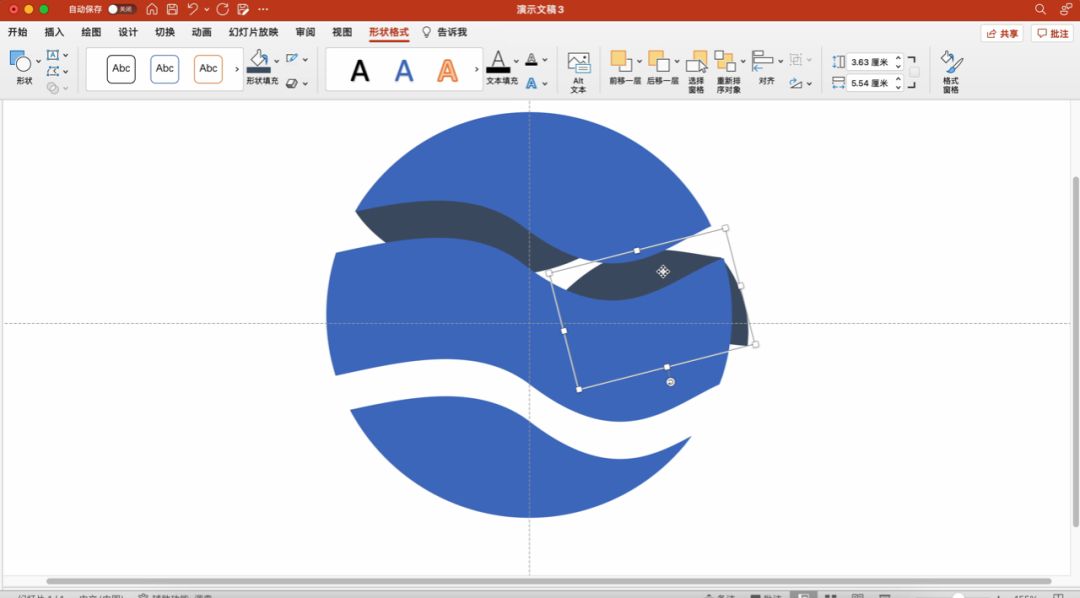
Task: Click the Redo/Repeat circular arrow icon
Action: tap(222, 9)
